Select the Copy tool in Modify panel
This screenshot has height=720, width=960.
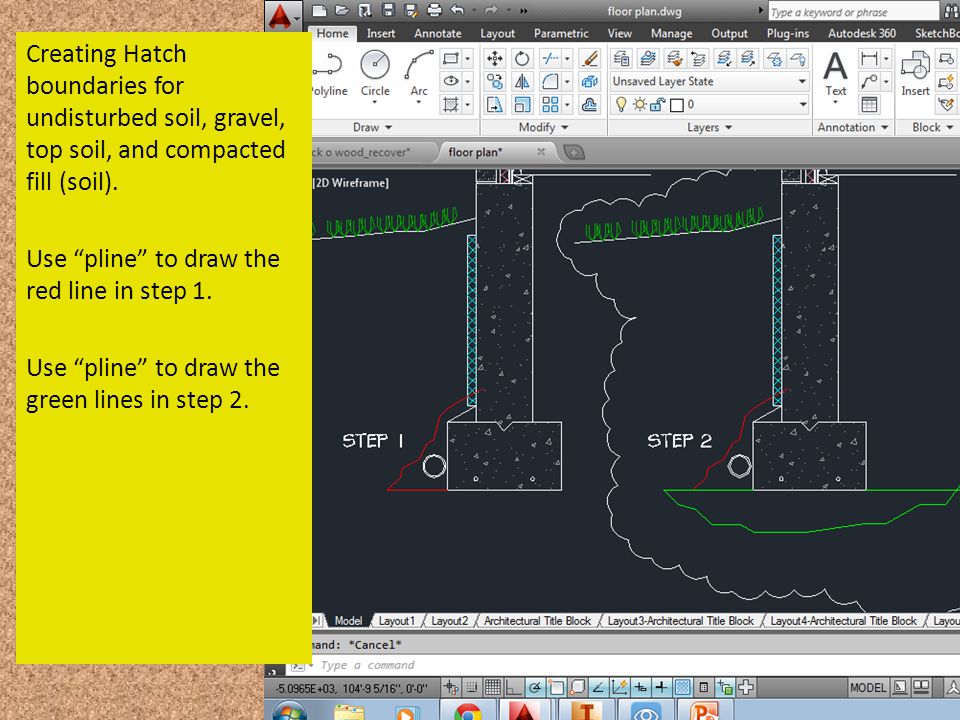pos(494,81)
